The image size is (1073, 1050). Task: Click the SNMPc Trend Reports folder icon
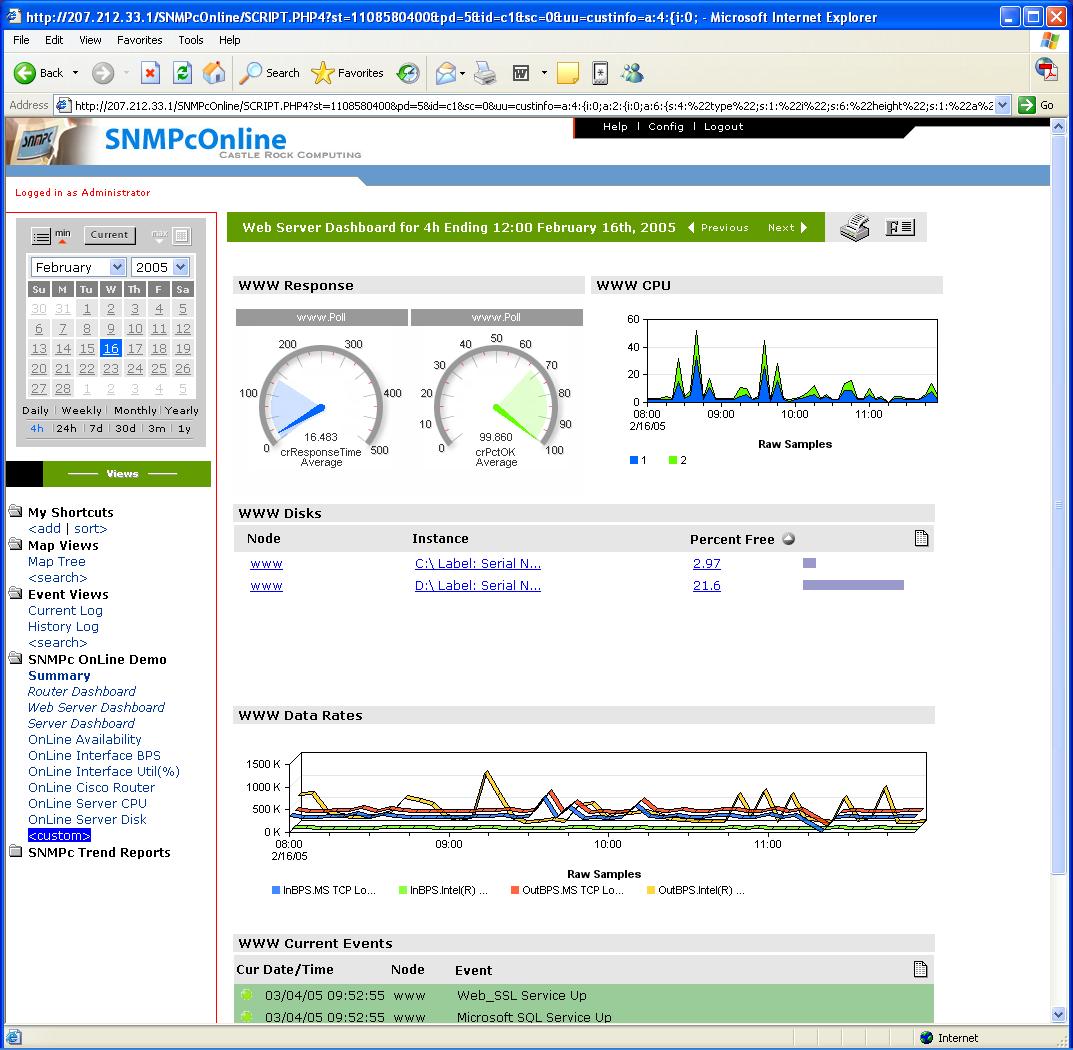click(x=16, y=851)
